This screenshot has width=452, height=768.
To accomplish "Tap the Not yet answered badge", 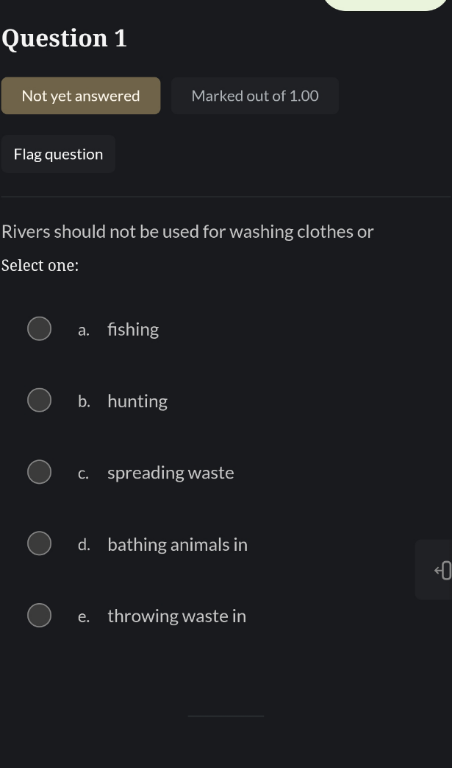I will [x=81, y=96].
